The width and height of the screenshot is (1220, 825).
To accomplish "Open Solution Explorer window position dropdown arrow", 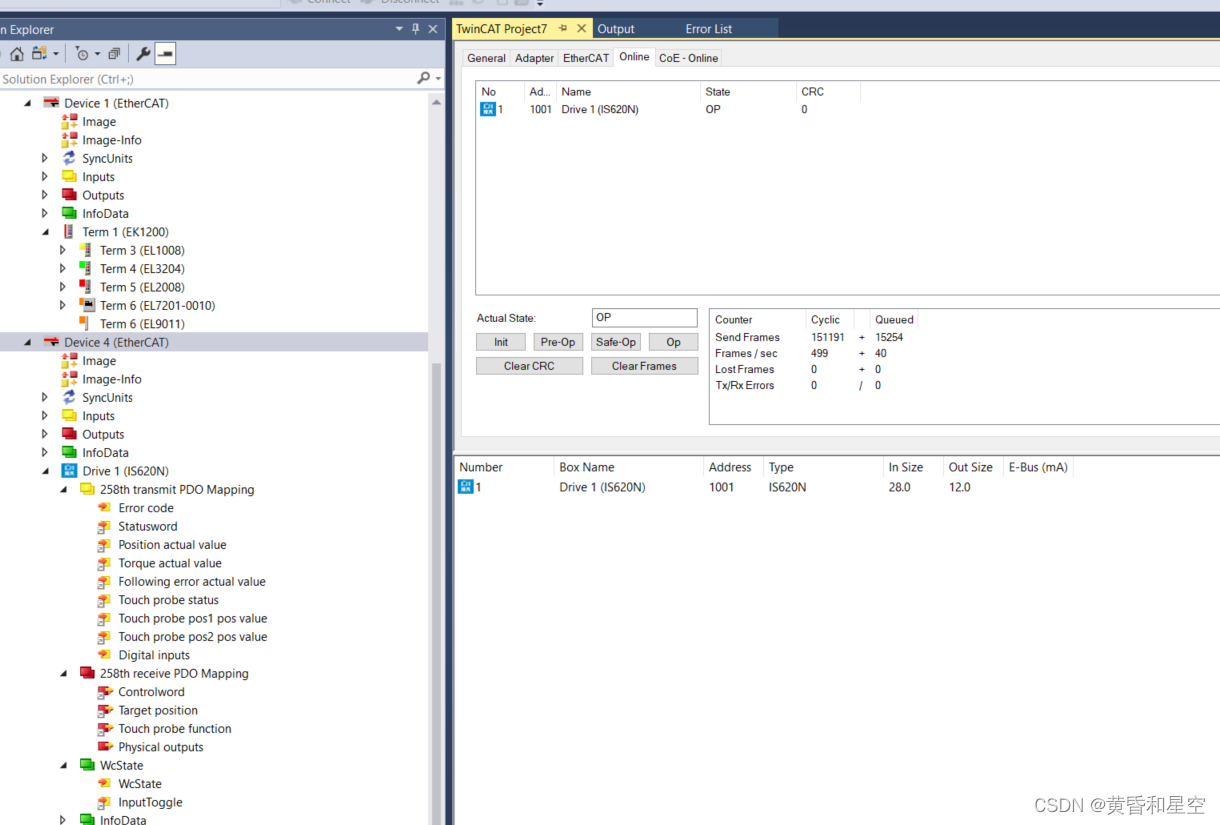I will 399,29.
